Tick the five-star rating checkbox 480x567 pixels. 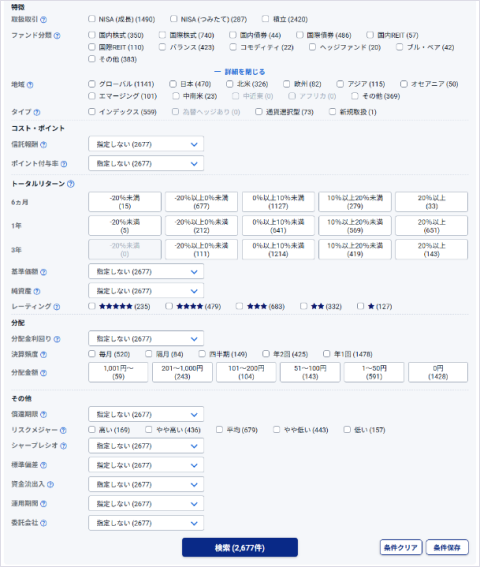point(92,306)
